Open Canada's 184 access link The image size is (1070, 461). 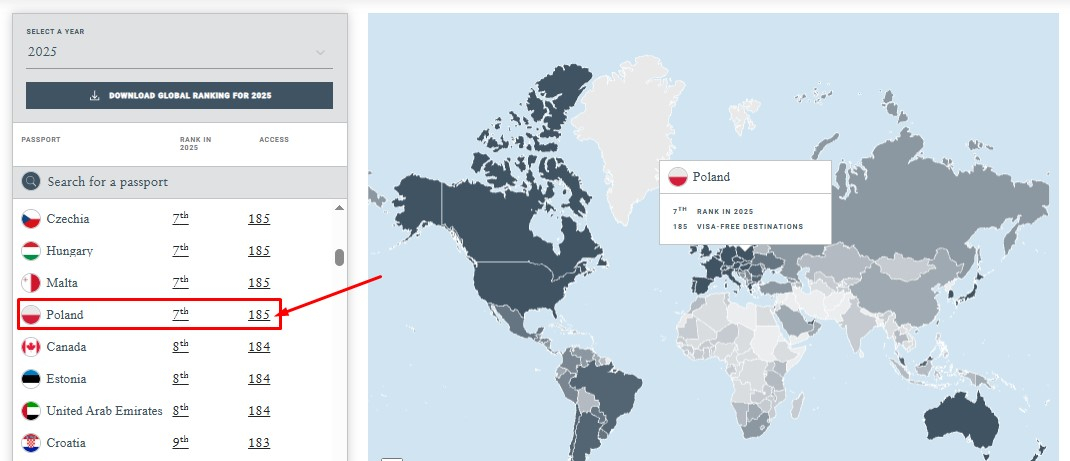(259, 347)
